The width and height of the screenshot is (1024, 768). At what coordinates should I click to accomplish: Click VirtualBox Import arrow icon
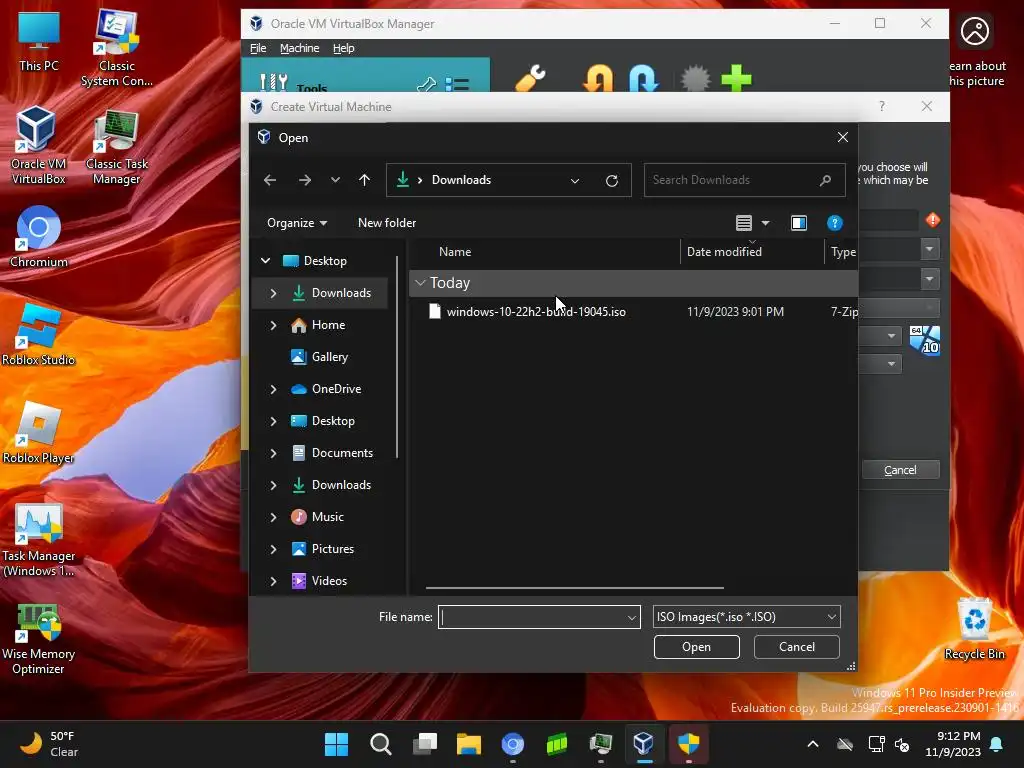598,78
